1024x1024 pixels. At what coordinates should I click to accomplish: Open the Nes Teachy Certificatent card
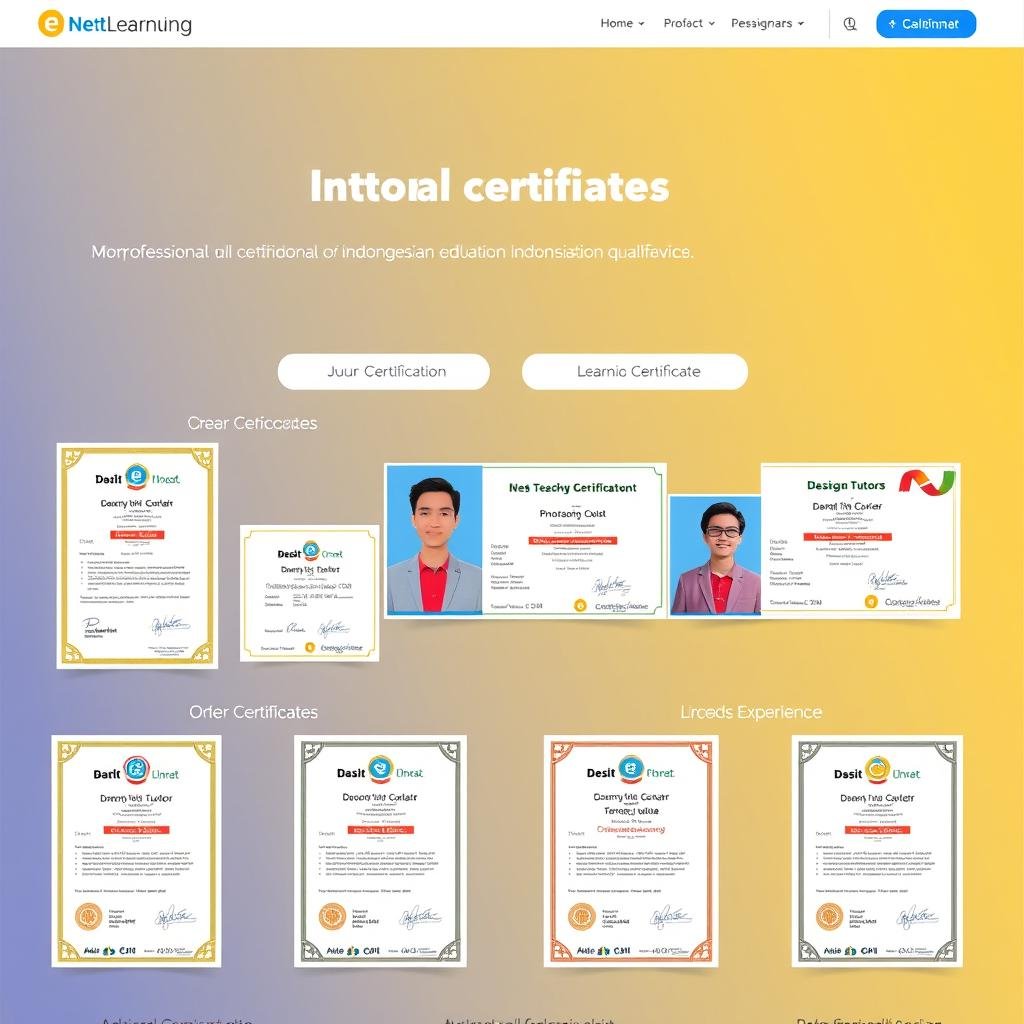[x=574, y=540]
